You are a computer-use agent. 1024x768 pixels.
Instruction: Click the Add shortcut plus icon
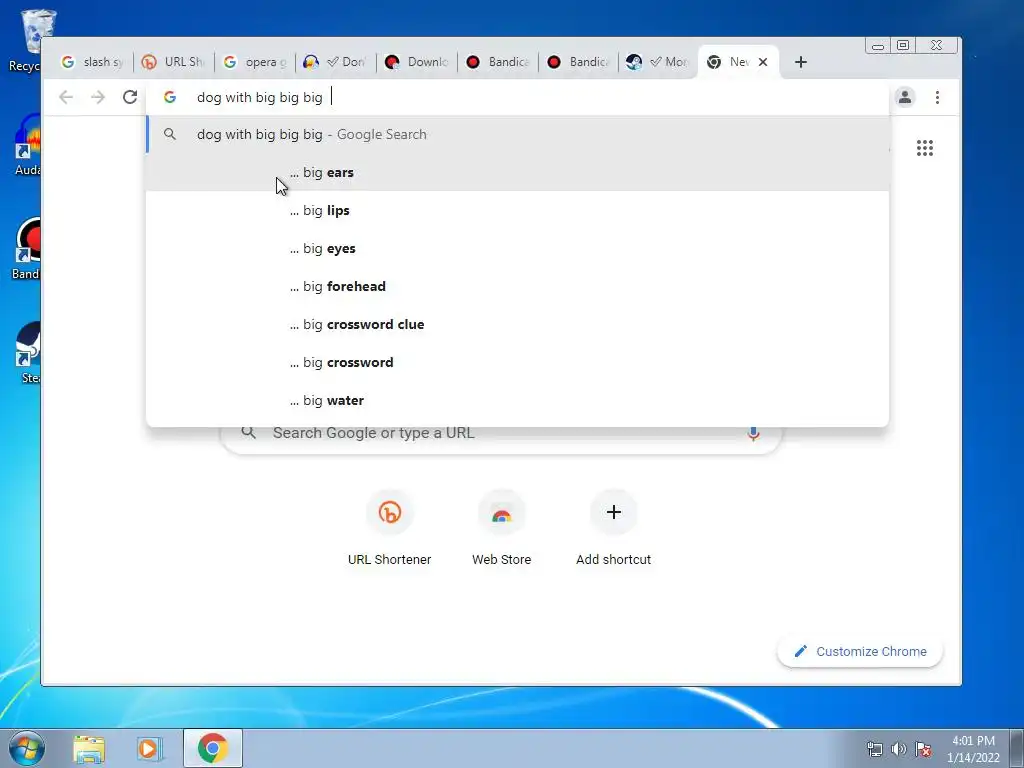613,513
